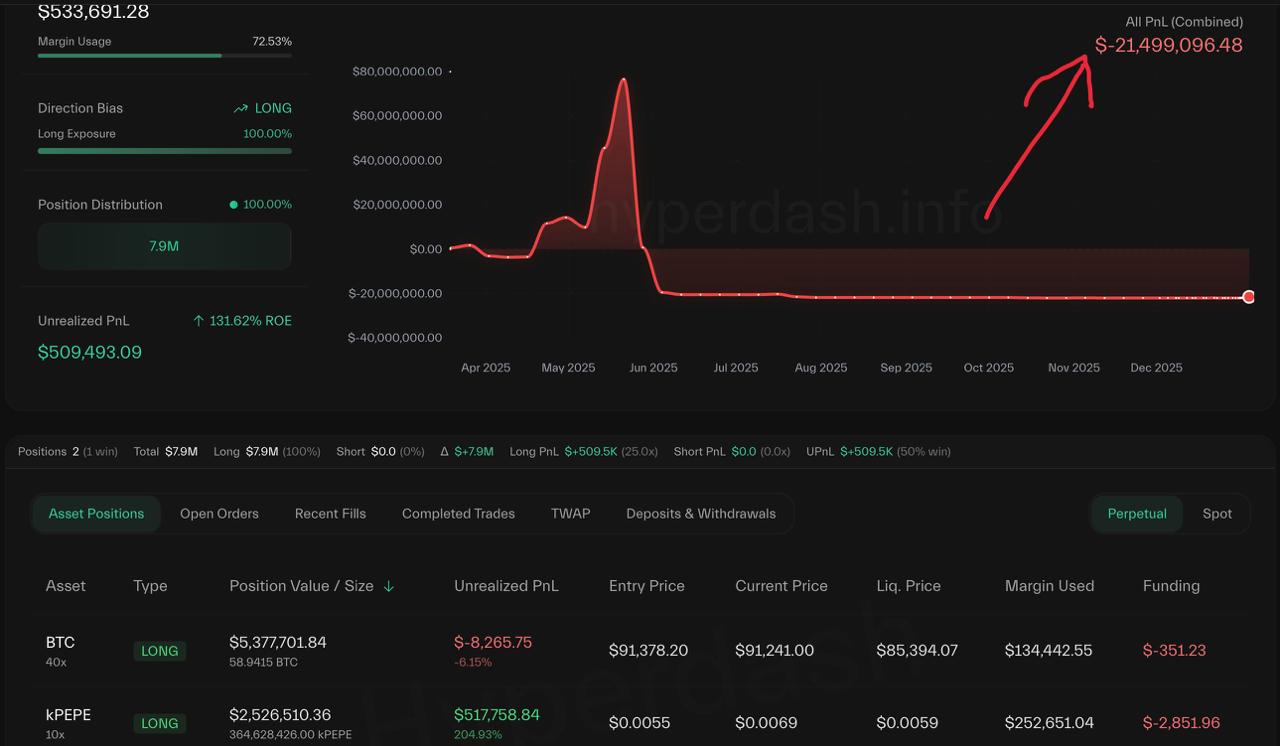Click the delta symbol in the positions summary

click(445, 452)
